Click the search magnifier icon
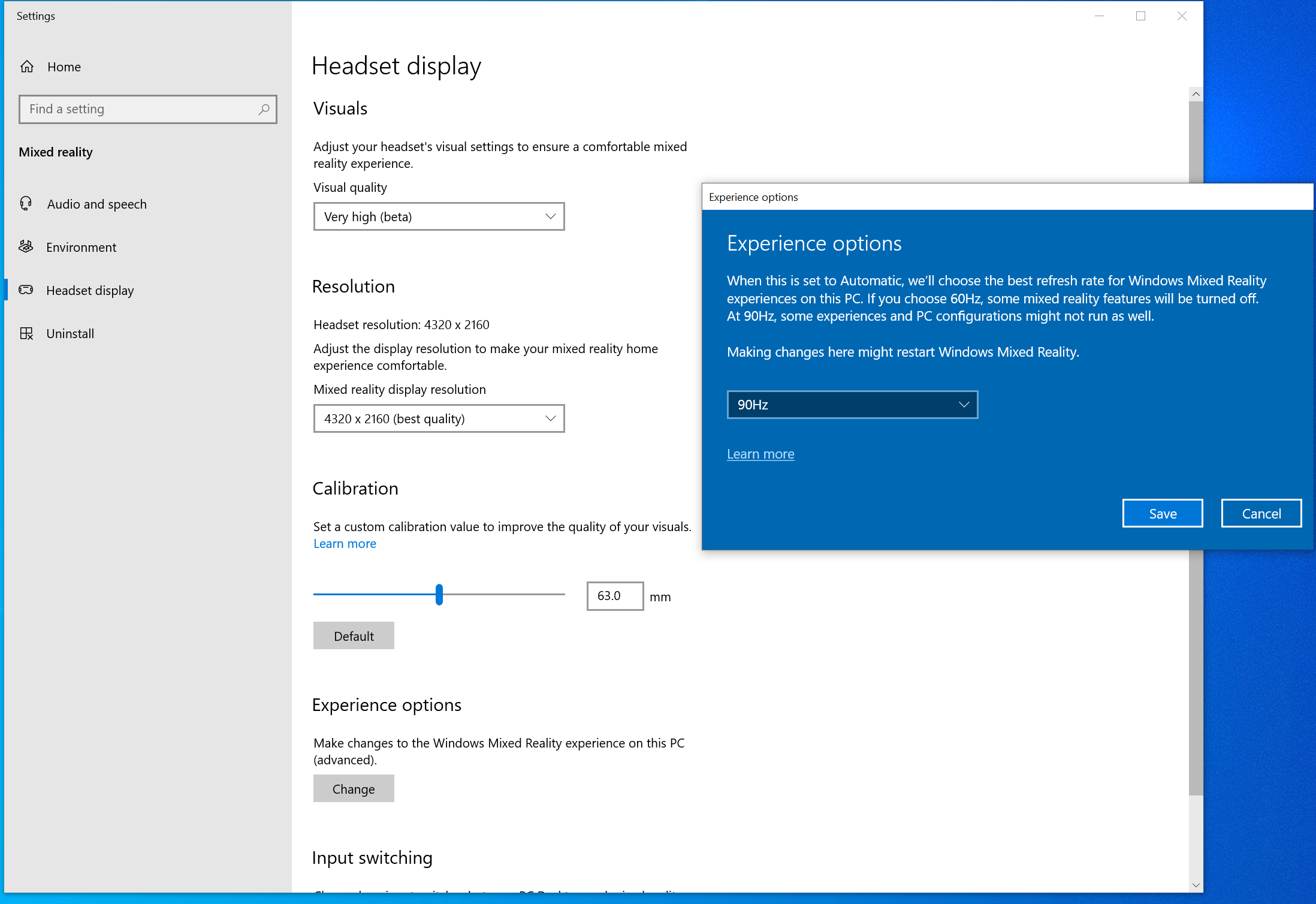The image size is (1316, 904). (264, 109)
